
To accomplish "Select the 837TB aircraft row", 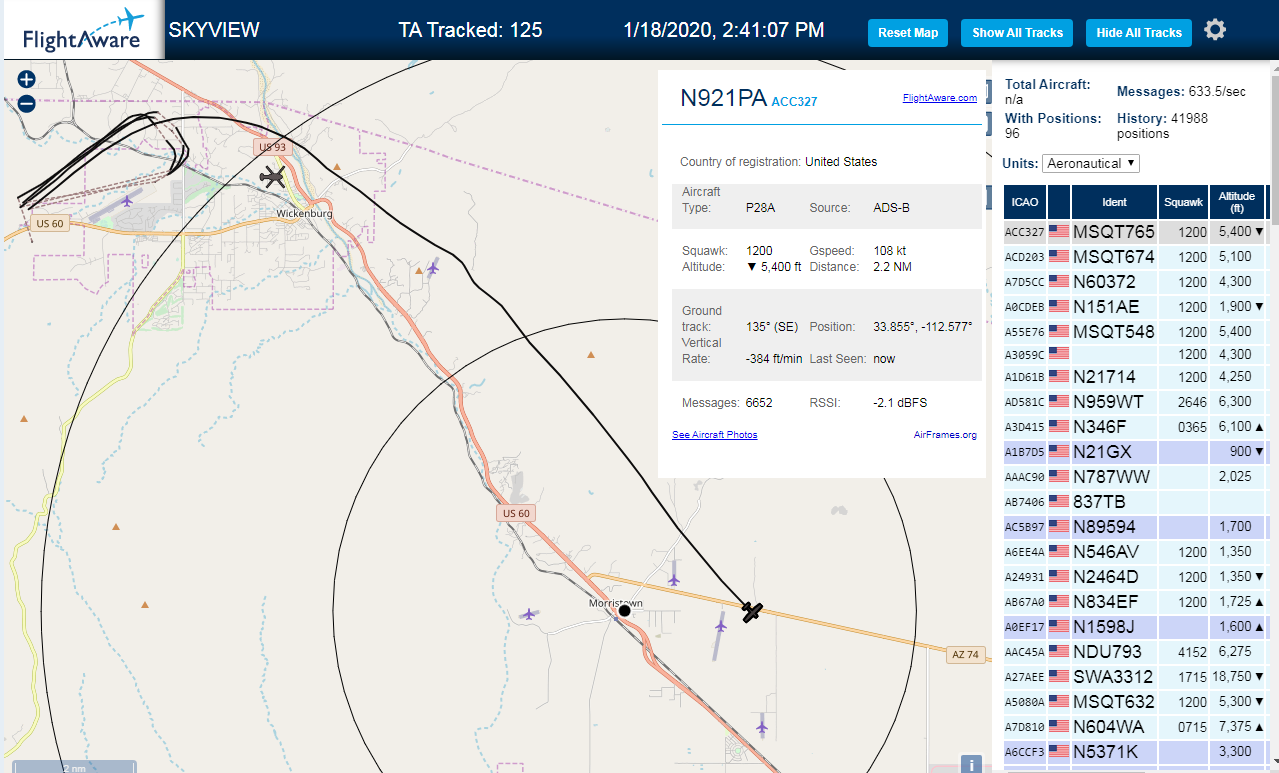I will coord(1136,501).
